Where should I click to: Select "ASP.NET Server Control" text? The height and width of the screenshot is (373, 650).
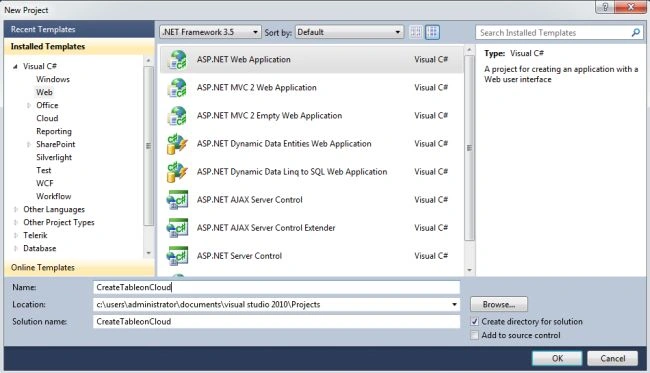pyautogui.click(x=239, y=256)
